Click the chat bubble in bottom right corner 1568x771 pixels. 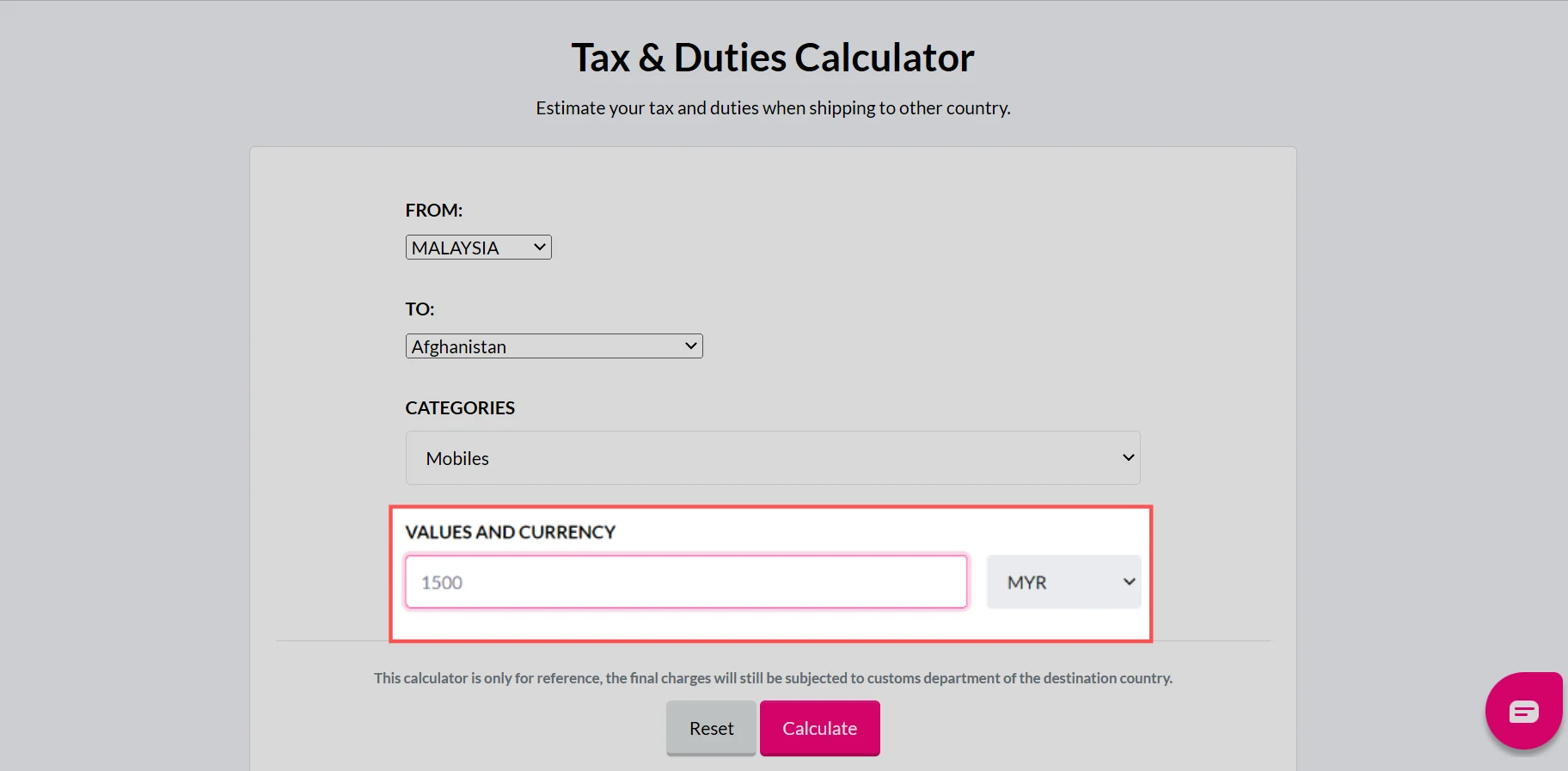coord(1522,710)
